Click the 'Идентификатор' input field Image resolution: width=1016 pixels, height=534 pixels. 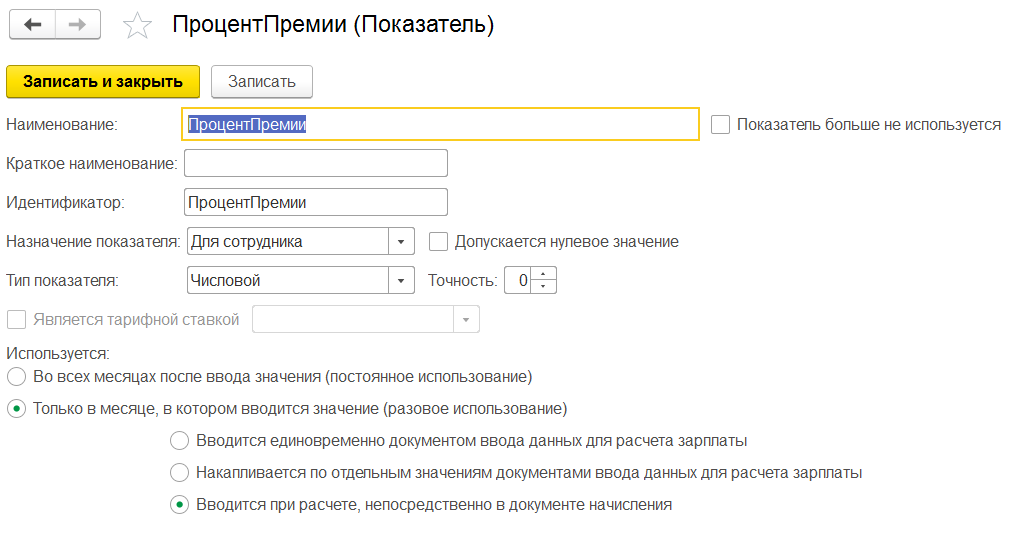tap(316, 202)
